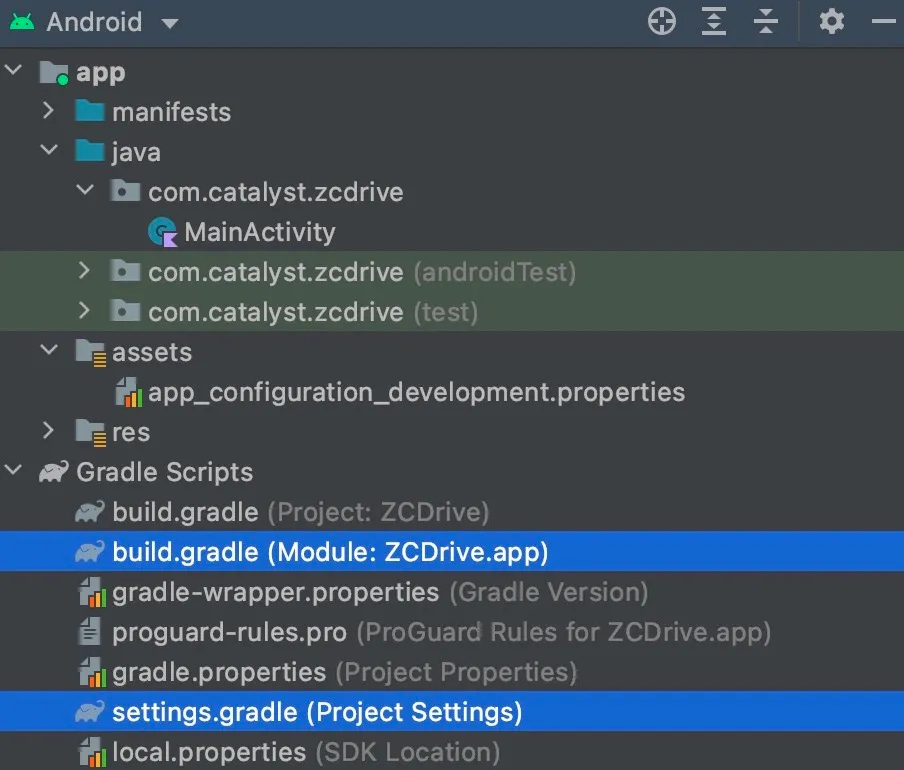Viewport: 904px width, 770px height.
Task: Select build.gradle (Module: ZCDrive.app) file name
Action: coord(330,552)
